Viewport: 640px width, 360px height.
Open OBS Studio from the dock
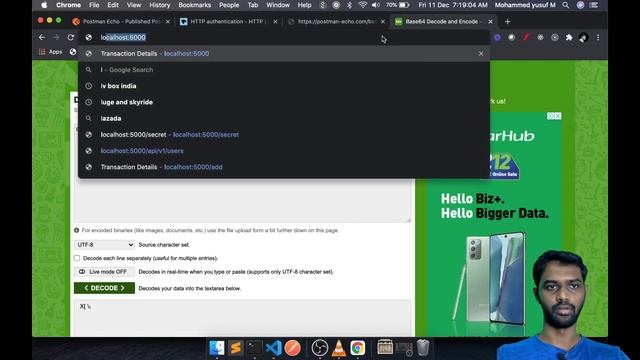[x=320, y=348]
